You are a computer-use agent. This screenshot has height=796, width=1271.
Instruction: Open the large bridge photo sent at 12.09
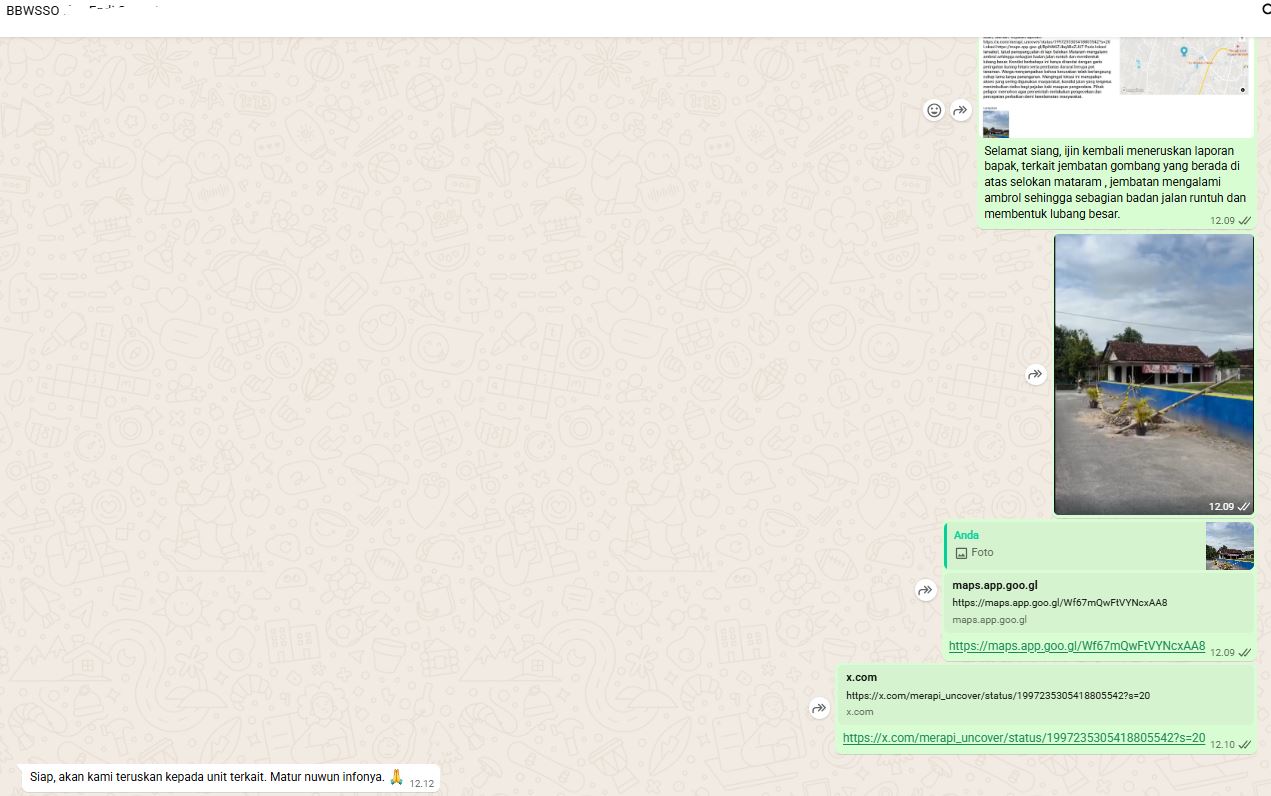tap(1153, 375)
